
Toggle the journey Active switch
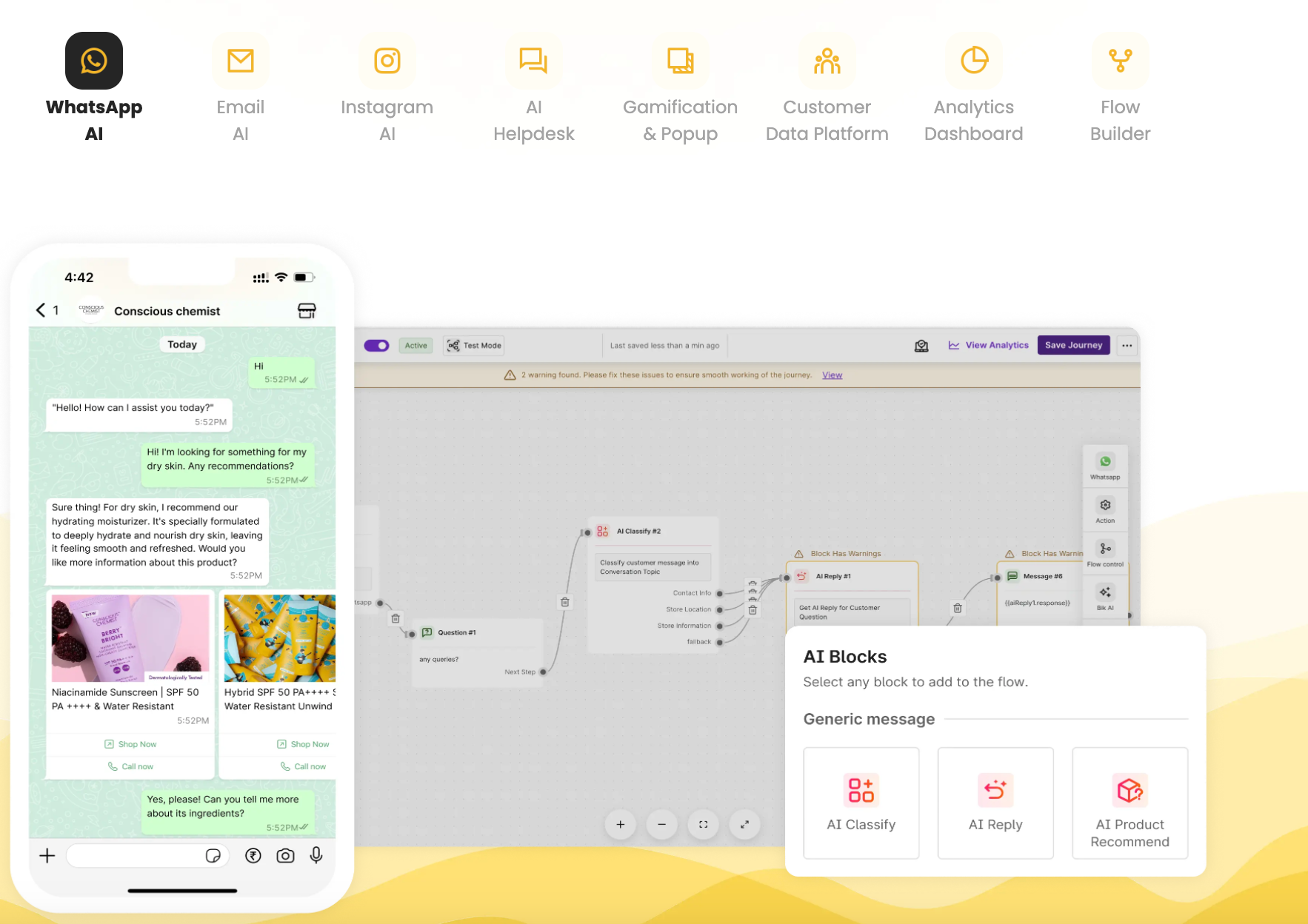(376, 345)
